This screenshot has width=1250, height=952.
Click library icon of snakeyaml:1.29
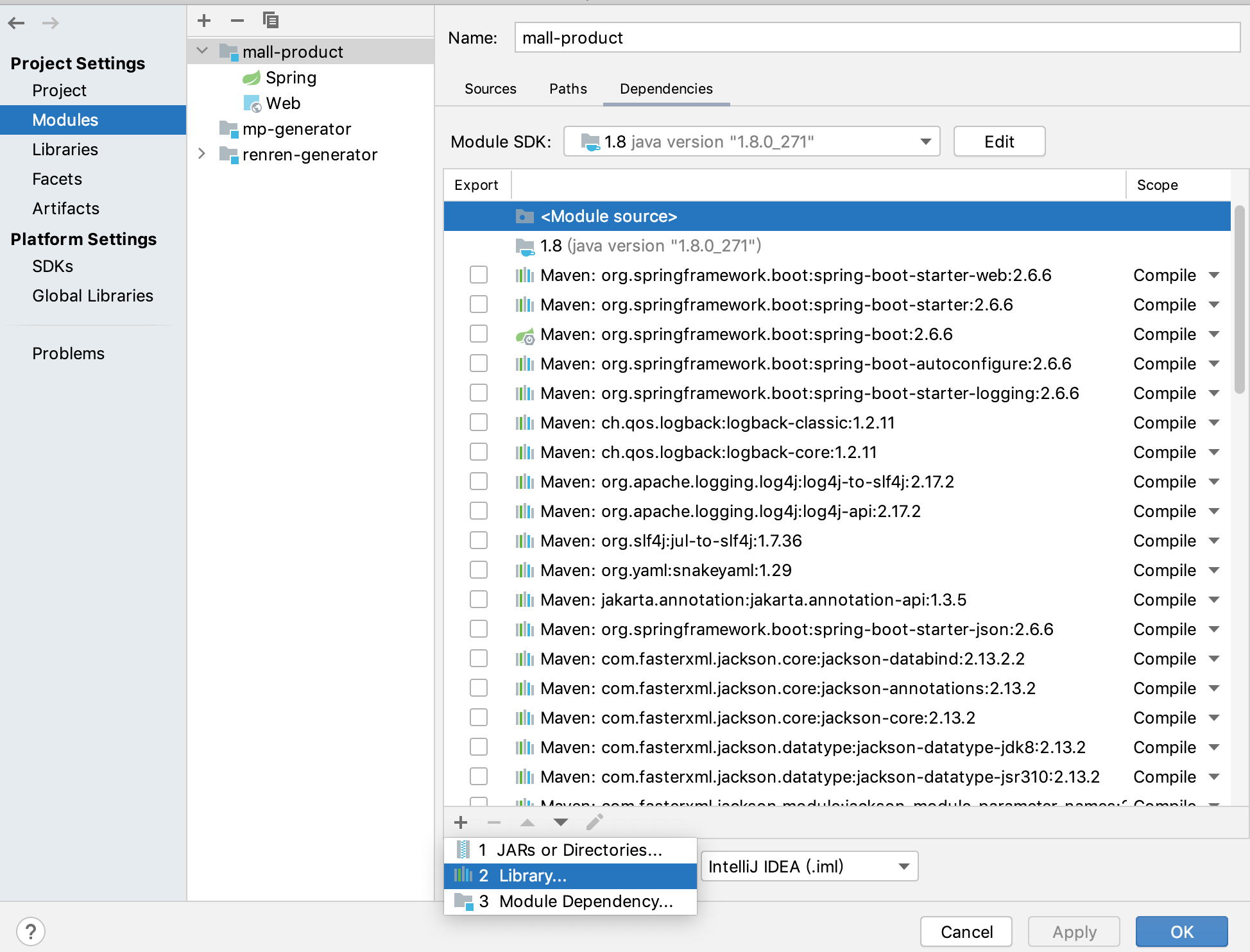(525, 570)
